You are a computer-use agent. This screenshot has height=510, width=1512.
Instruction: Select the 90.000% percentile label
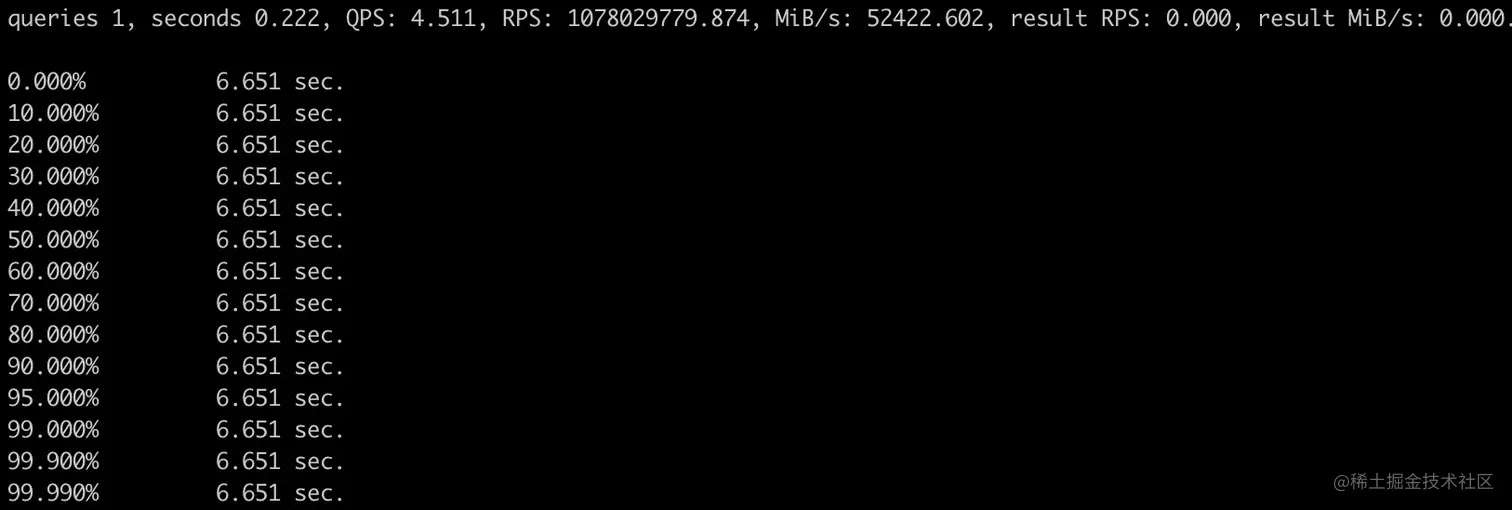pyautogui.click(x=53, y=367)
